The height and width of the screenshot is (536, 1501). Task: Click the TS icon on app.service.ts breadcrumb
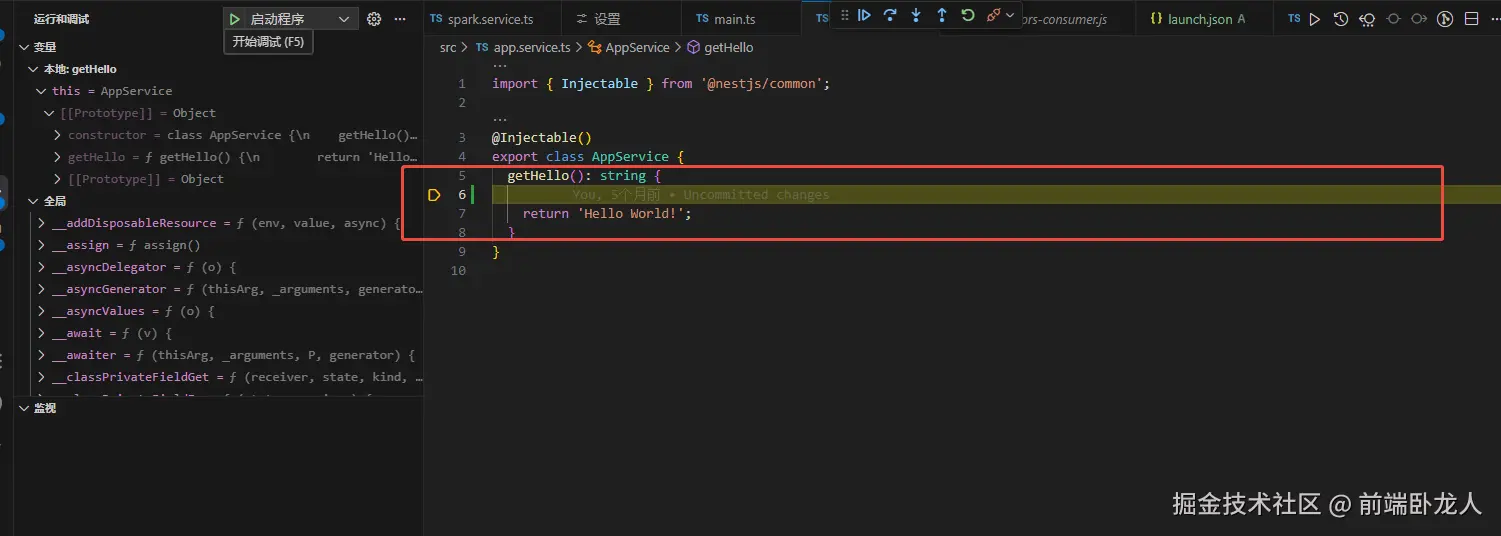(x=482, y=47)
